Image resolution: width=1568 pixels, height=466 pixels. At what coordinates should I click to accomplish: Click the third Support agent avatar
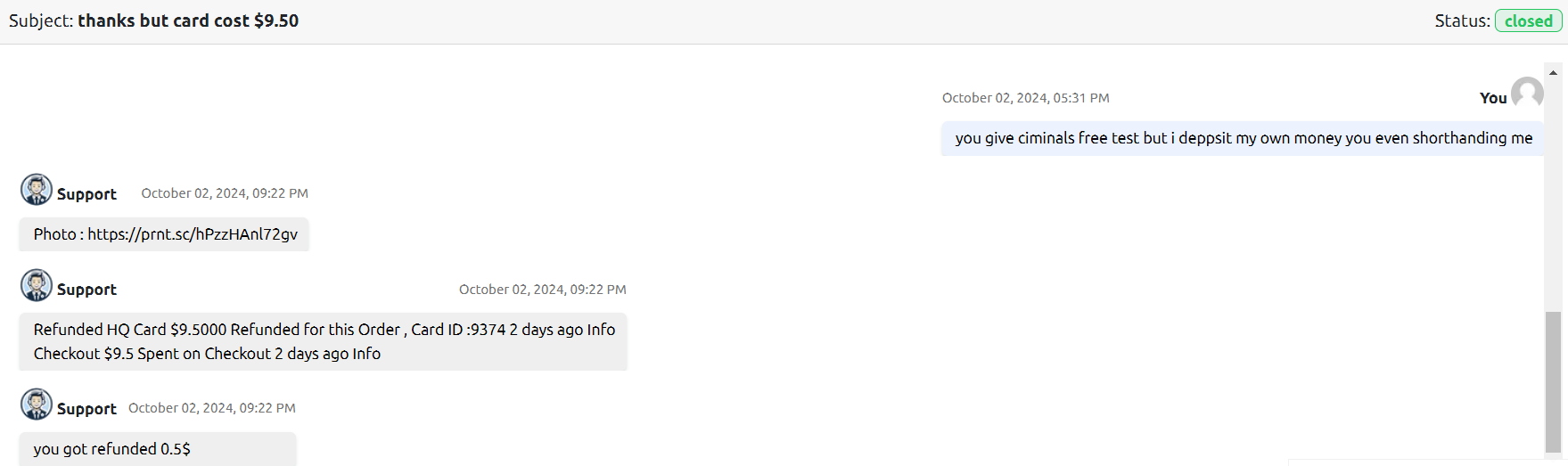click(x=37, y=405)
